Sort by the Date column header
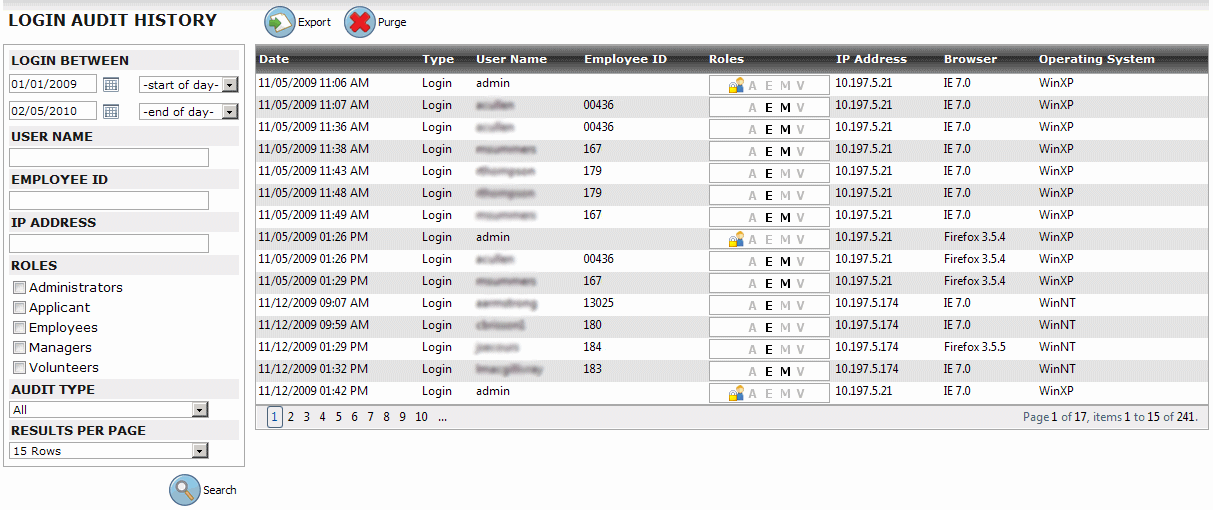 [274, 59]
